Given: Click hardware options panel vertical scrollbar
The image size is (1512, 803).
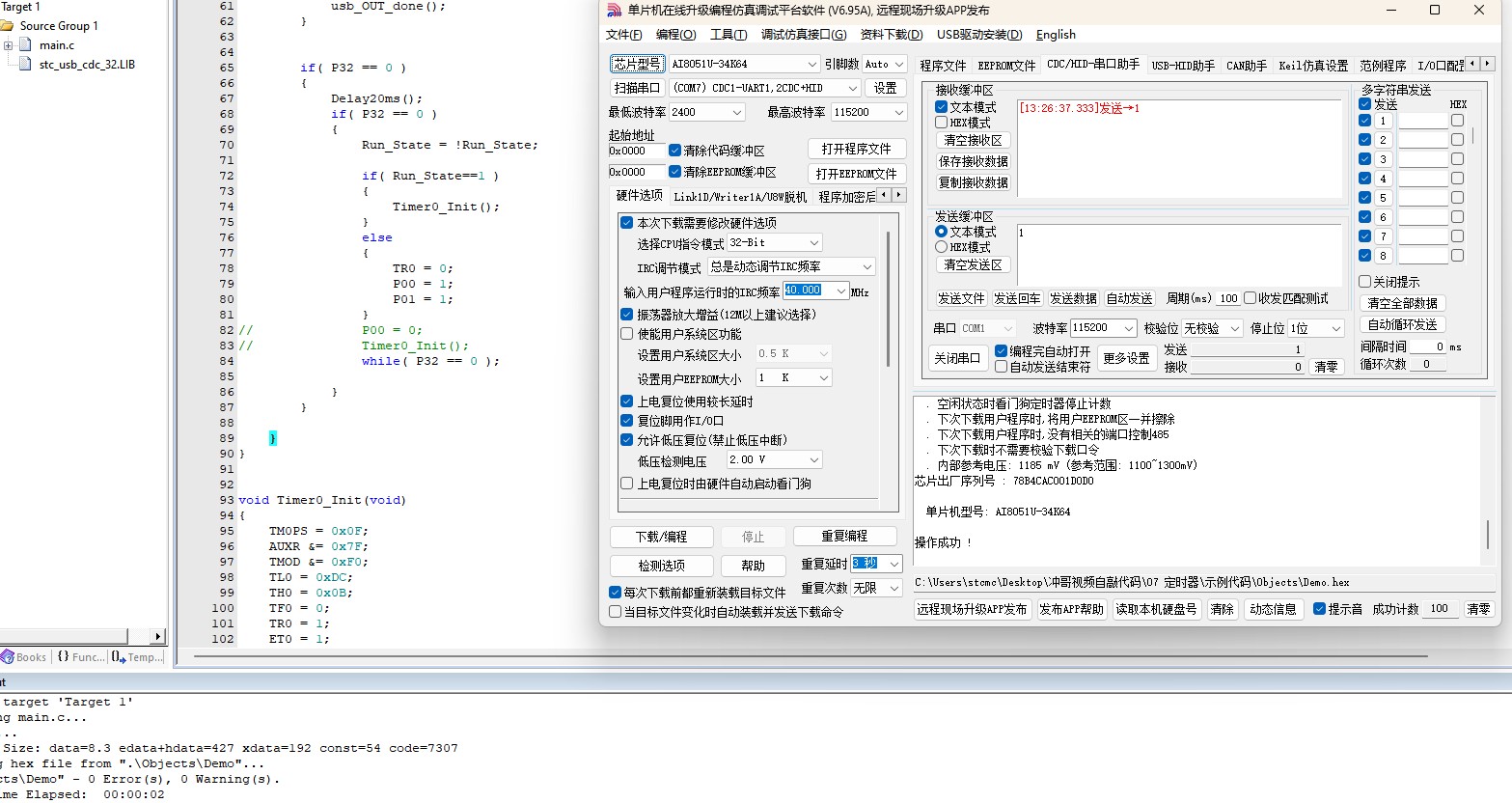Looking at the screenshot, I should pos(888,299).
